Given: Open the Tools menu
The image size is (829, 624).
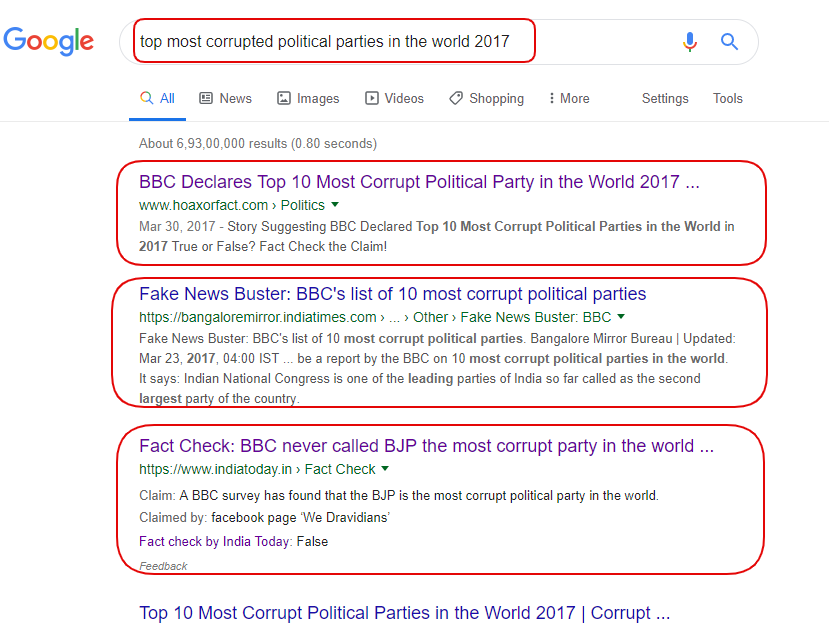Looking at the screenshot, I should click(727, 98).
